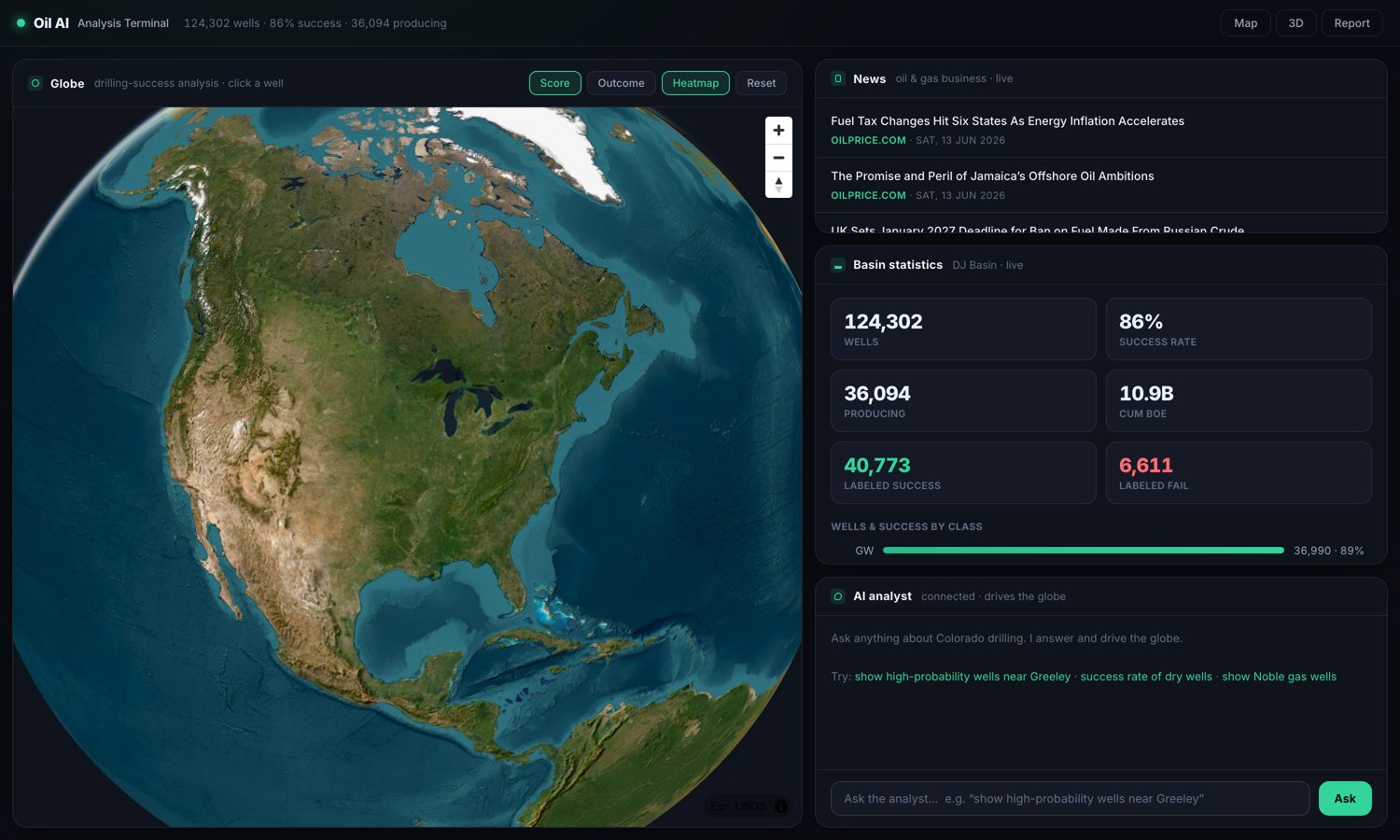Focus the Ask the analyst input field
1400x840 pixels.
(1070, 799)
